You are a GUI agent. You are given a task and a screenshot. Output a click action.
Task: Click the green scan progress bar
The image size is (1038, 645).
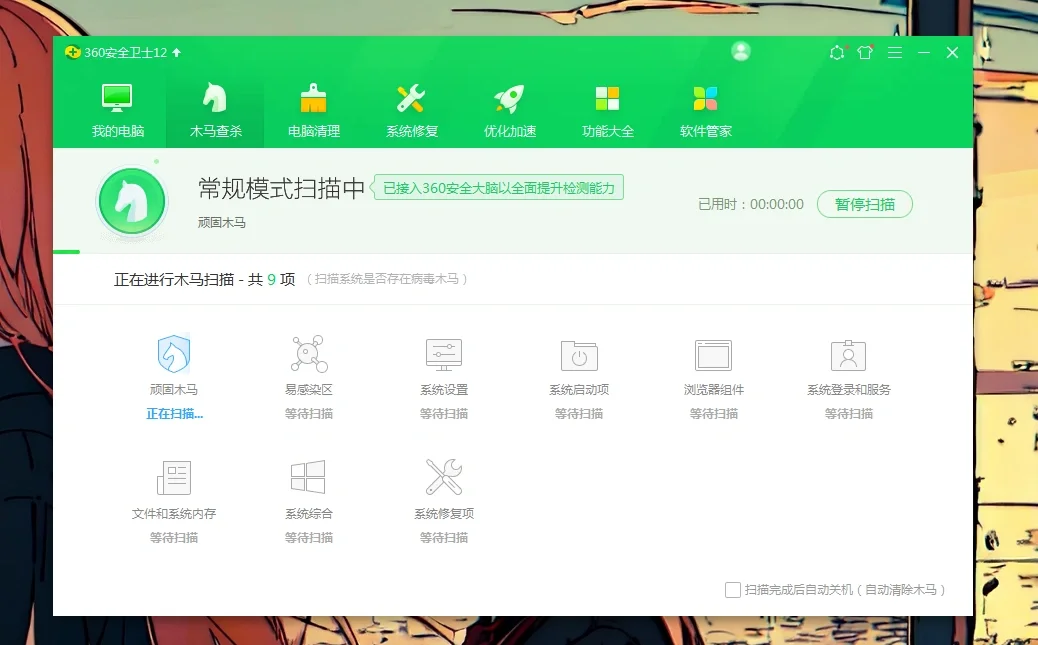coord(67,251)
